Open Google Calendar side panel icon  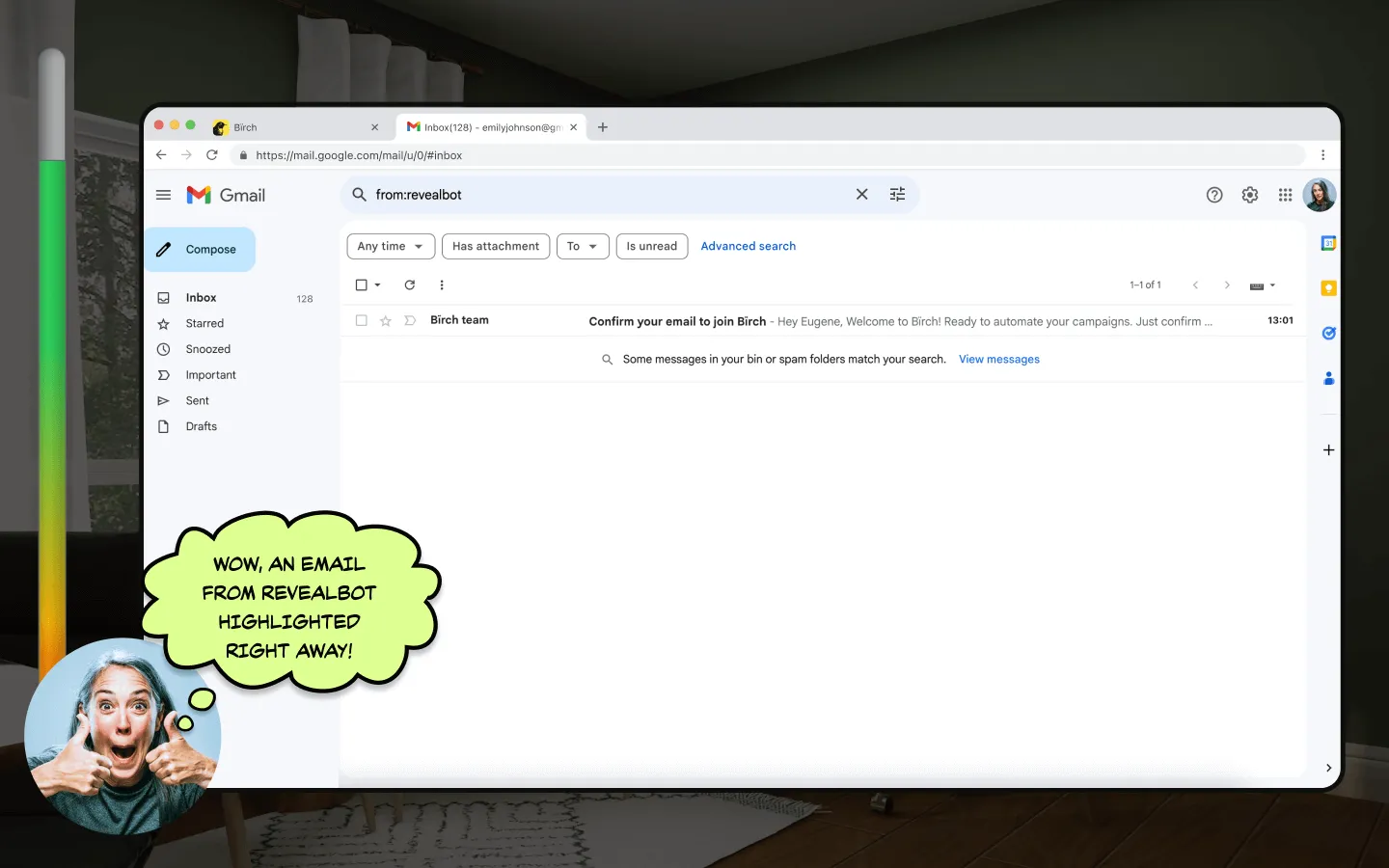point(1328,243)
